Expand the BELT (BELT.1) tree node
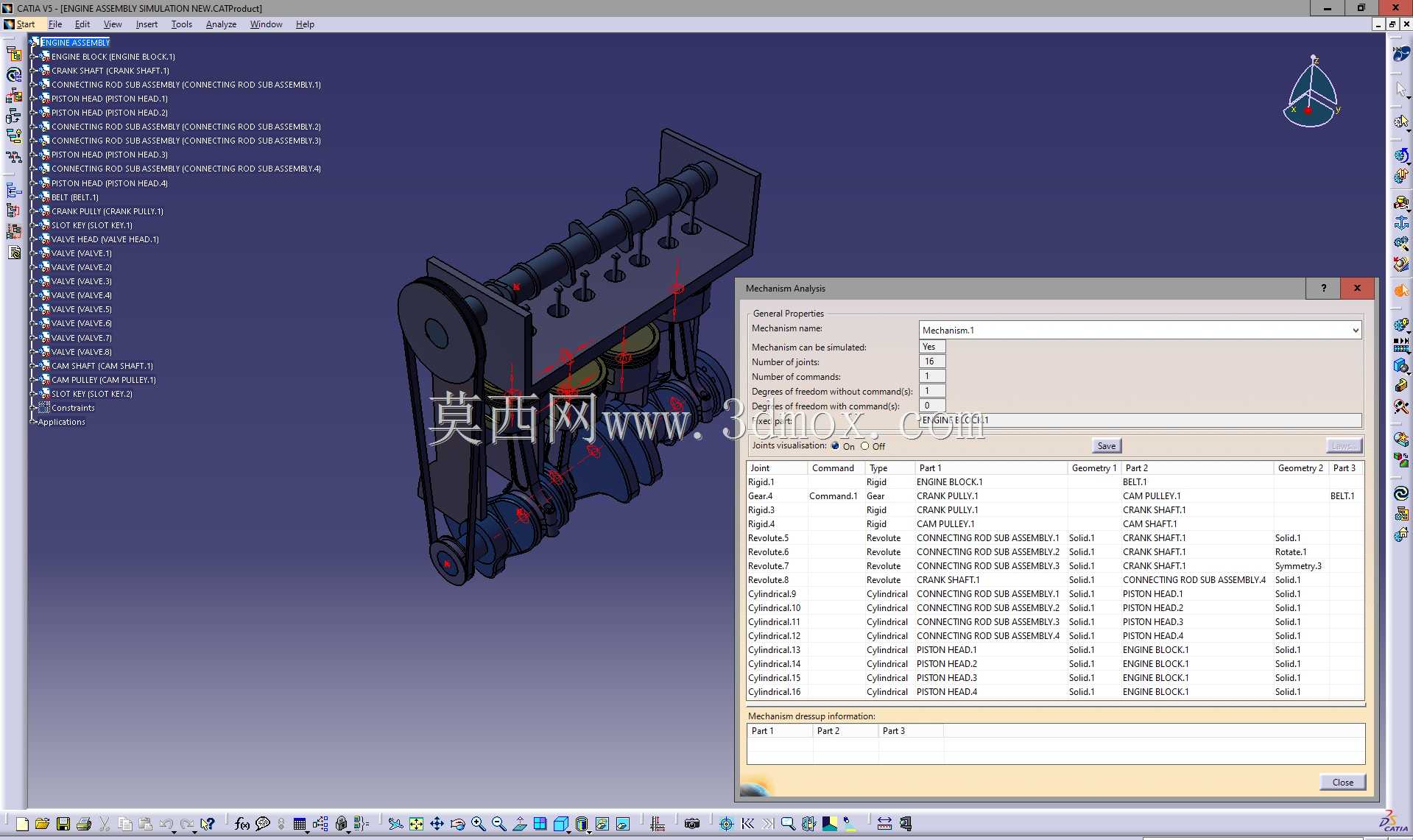Image resolution: width=1413 pixels, height=840 pixels. click(x=33, y=197)
